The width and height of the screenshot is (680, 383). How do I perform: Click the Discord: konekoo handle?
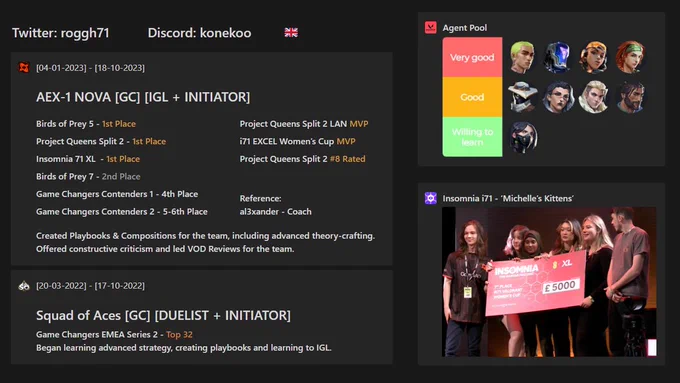(199, 33)
